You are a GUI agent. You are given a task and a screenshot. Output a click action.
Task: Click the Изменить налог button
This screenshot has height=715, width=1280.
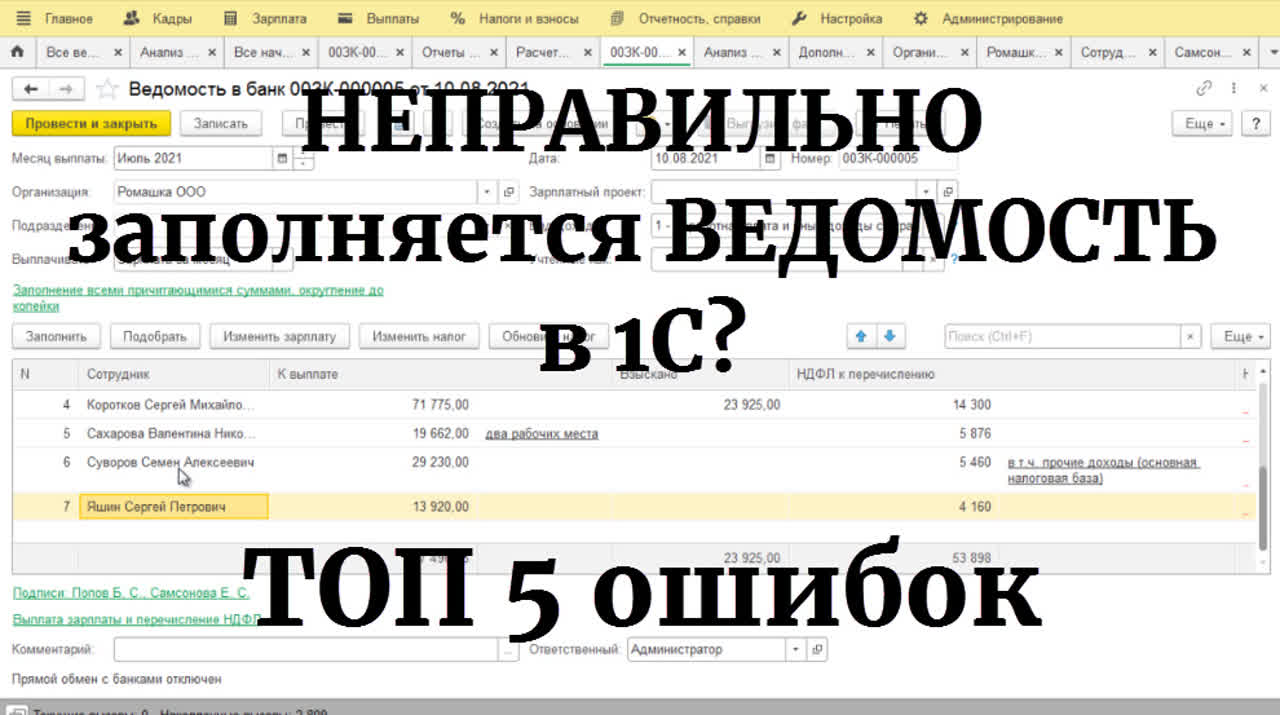tap(419, 337)
